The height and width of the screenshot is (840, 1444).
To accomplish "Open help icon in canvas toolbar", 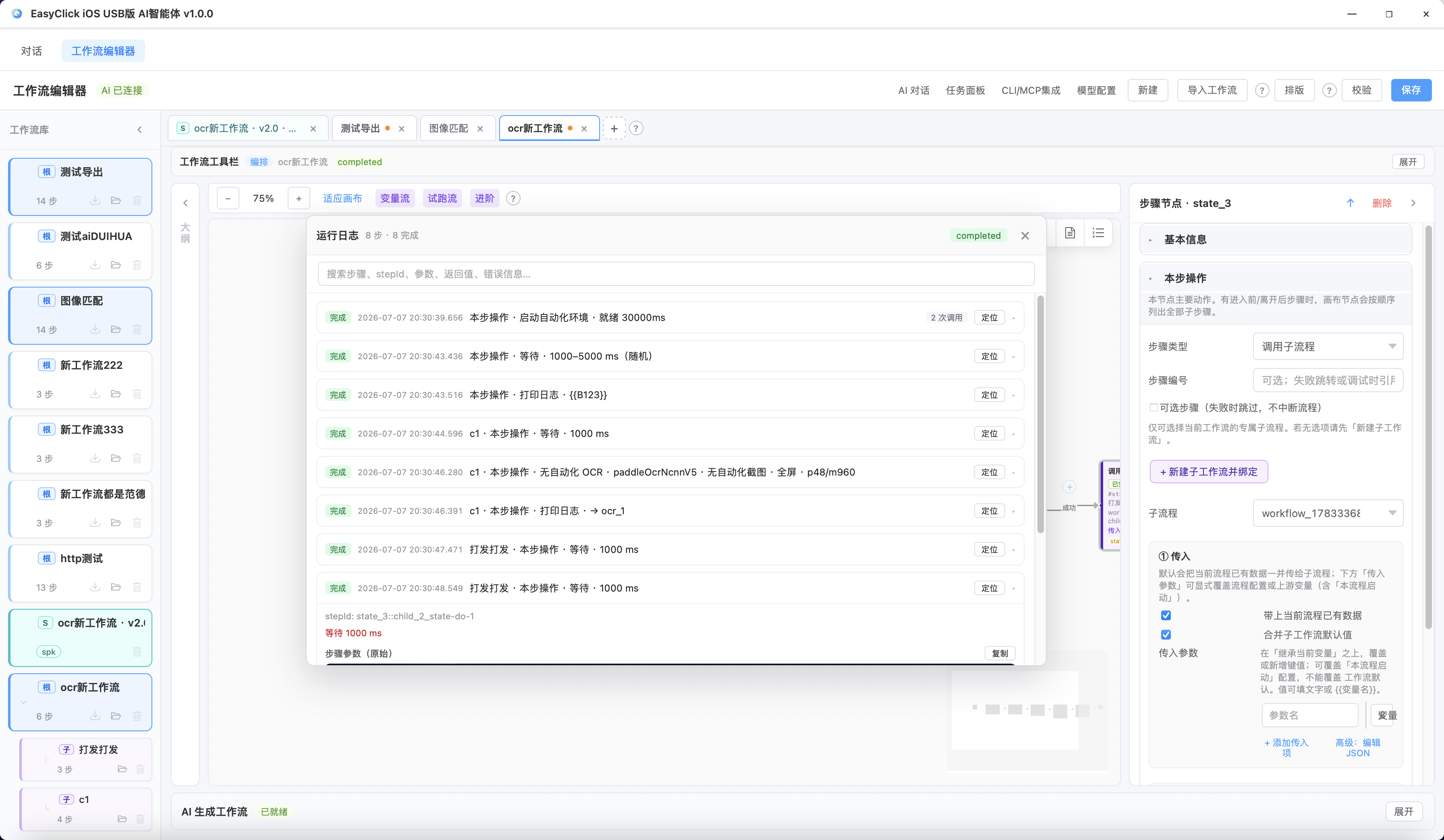I will point(513,199).
